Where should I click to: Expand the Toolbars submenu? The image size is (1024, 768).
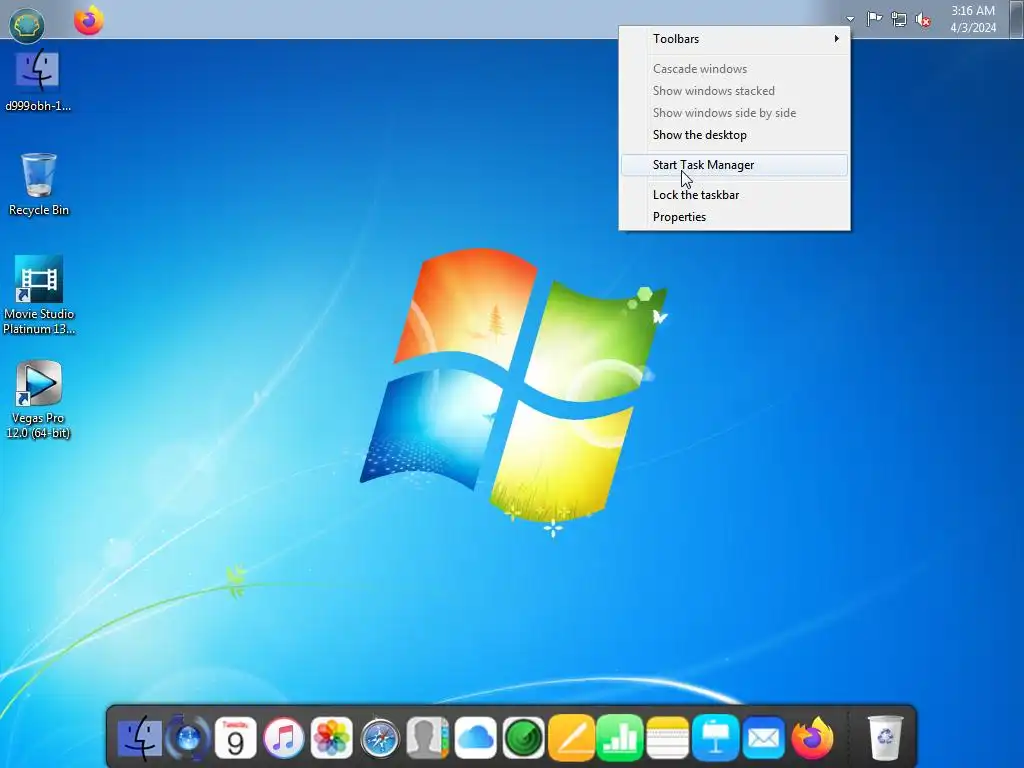pyautogui.click(x=735, y=39)
